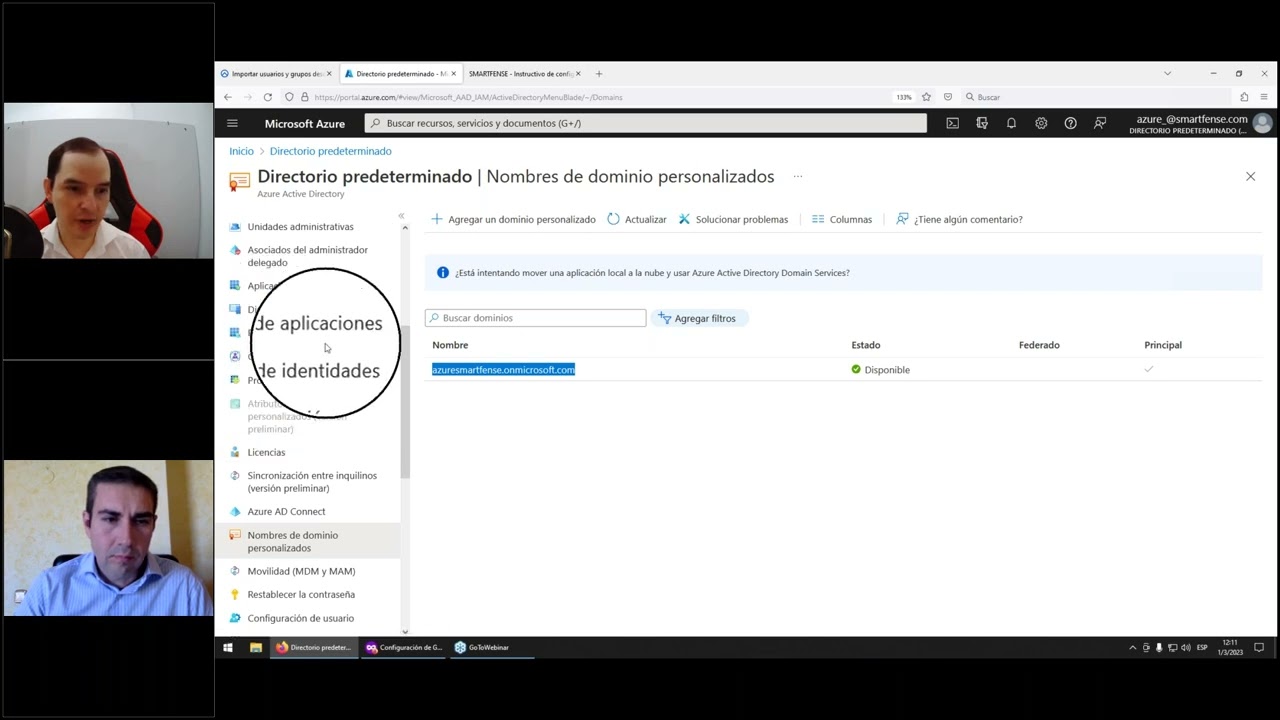The height and width of the screenshot is (720, 1280).
Task: Open the Columnas options
Action: (842, 219)
